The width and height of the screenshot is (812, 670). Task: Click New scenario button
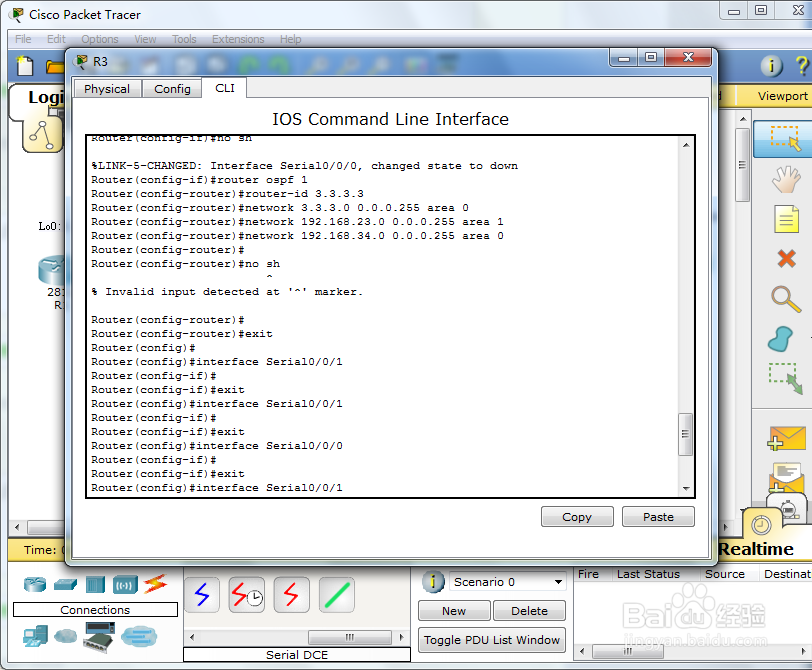tap(454, 611)
